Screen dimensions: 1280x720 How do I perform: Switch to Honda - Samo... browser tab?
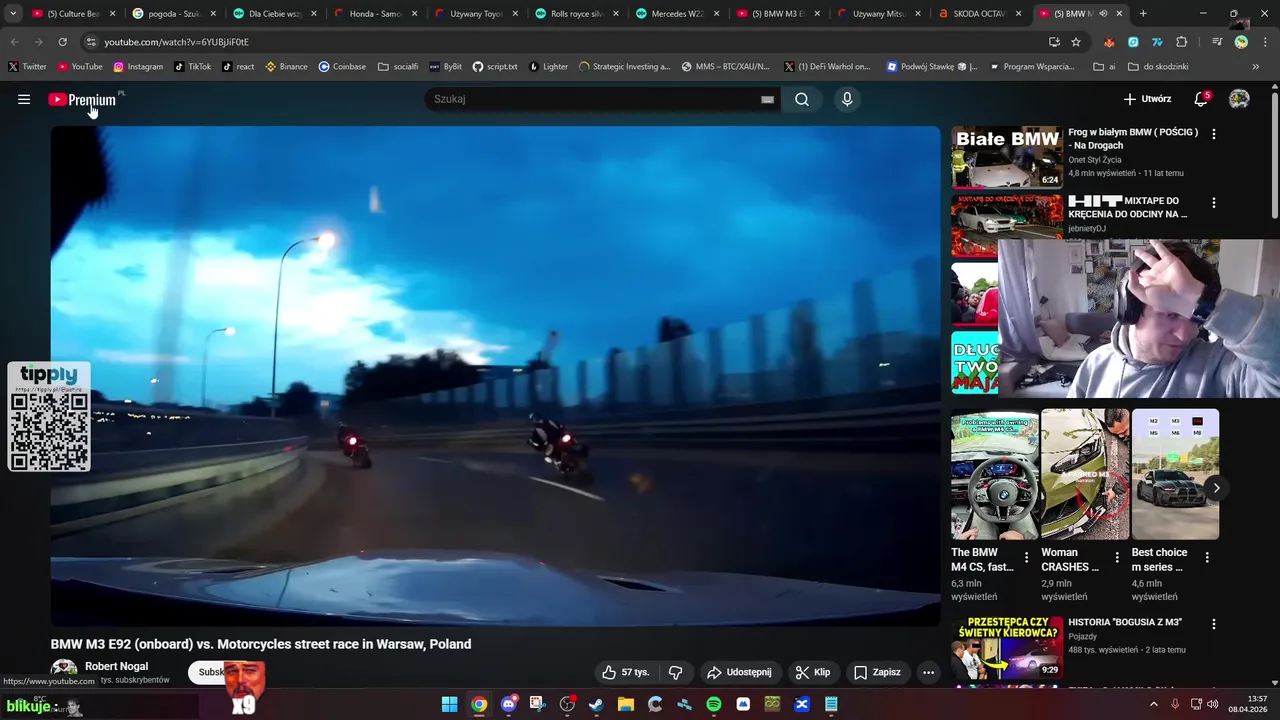click(374, 14)
